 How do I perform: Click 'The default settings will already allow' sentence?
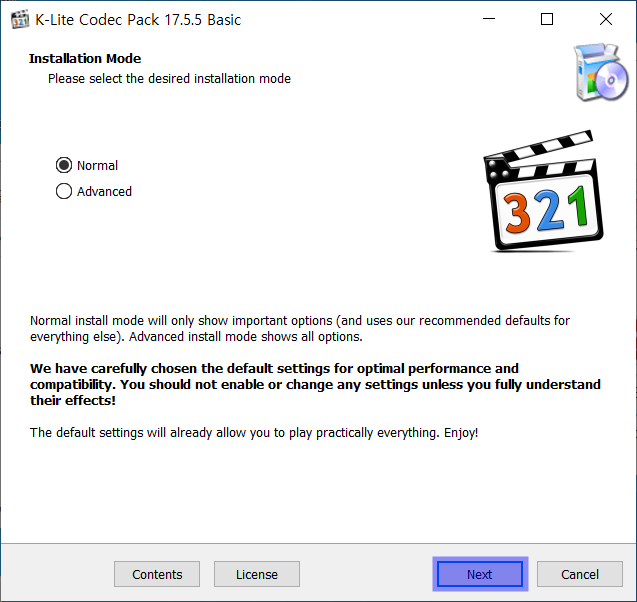tap(254, 433)
